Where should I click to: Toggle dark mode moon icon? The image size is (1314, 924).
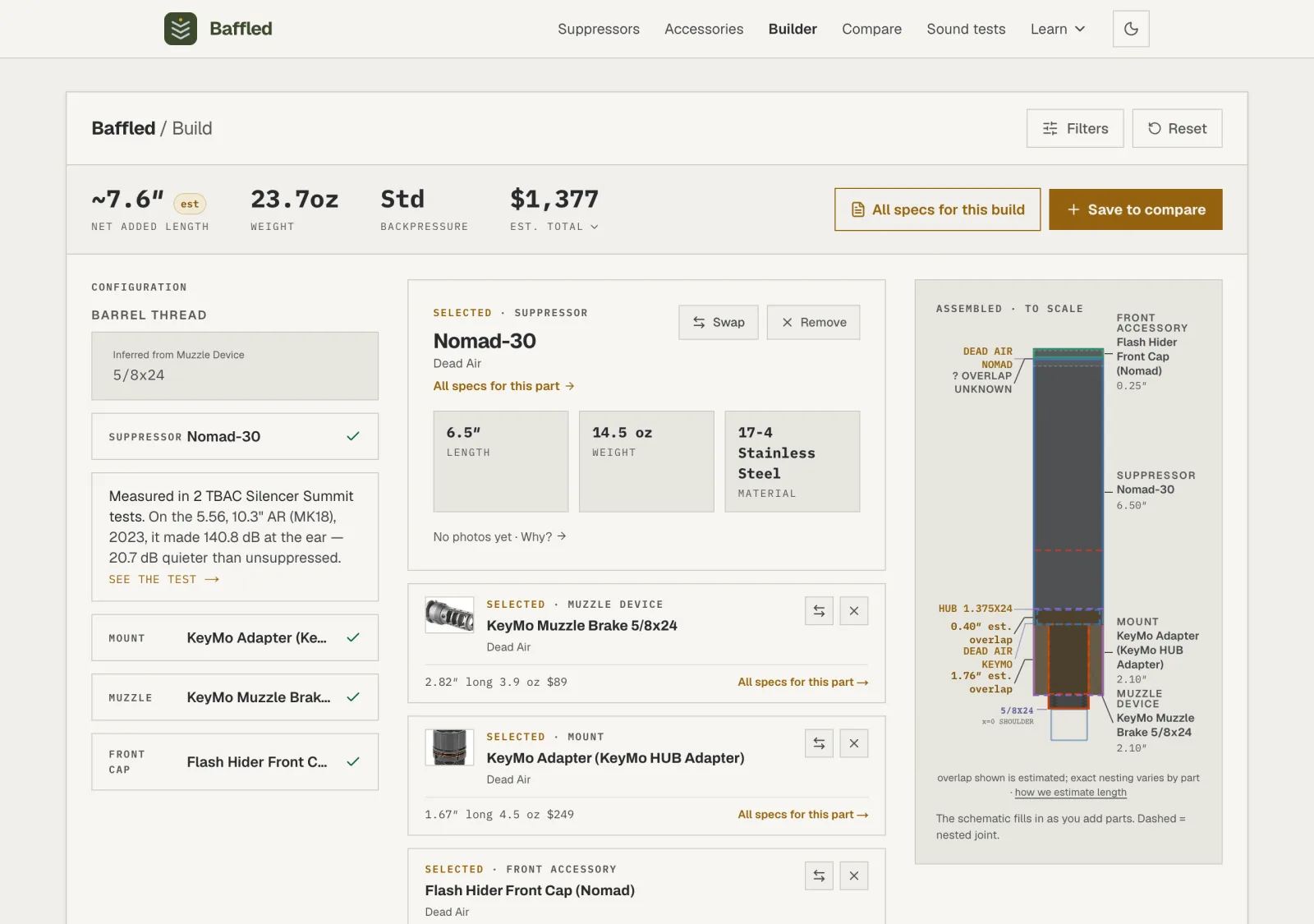[x=1131, y=29]
